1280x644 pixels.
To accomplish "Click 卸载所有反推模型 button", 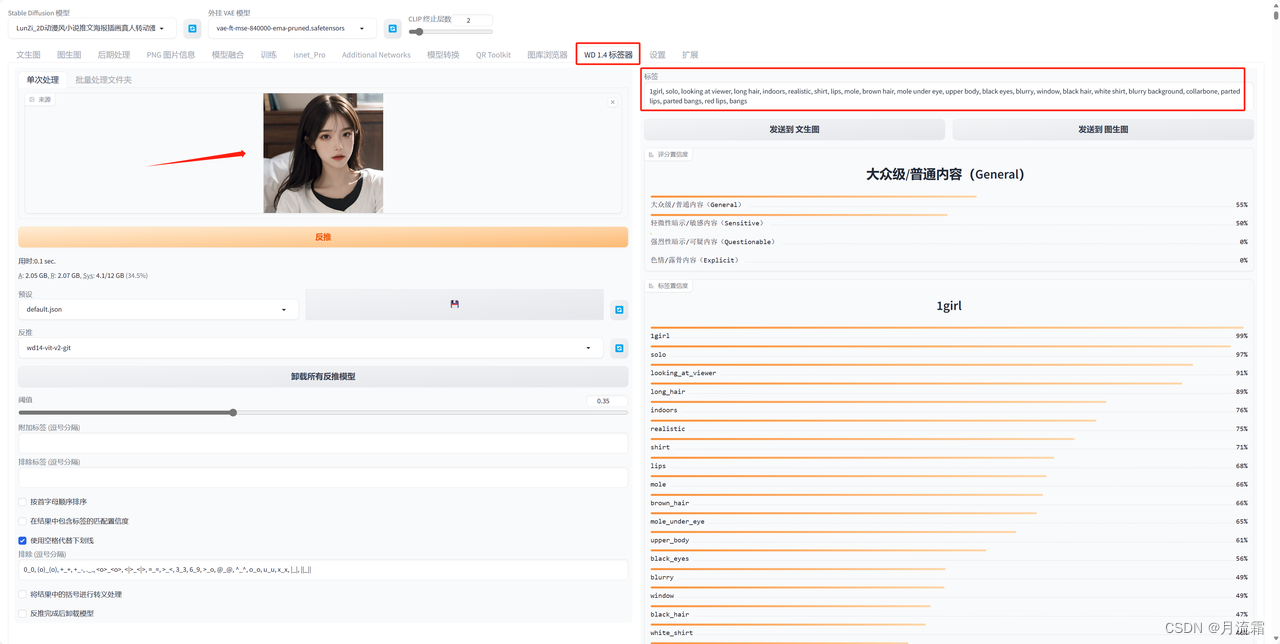I will coord(323,376).
